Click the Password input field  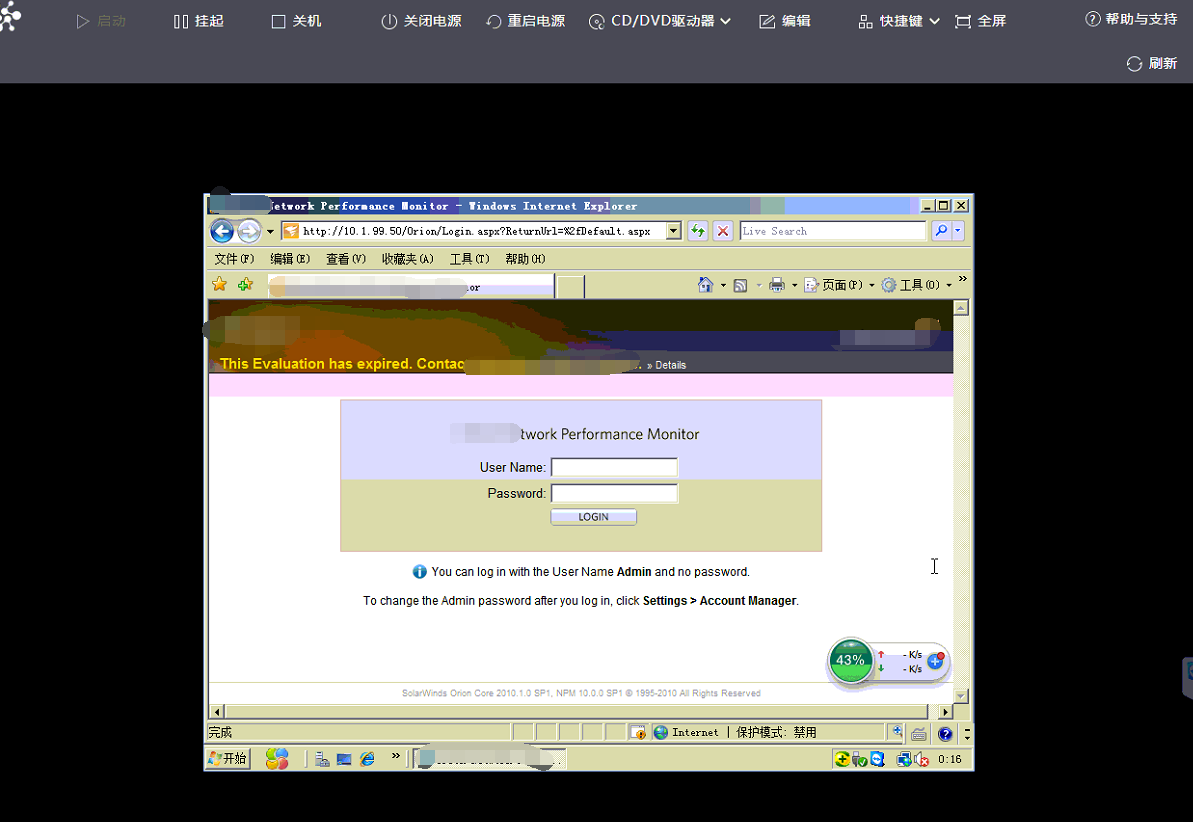(x=614, y=493)
